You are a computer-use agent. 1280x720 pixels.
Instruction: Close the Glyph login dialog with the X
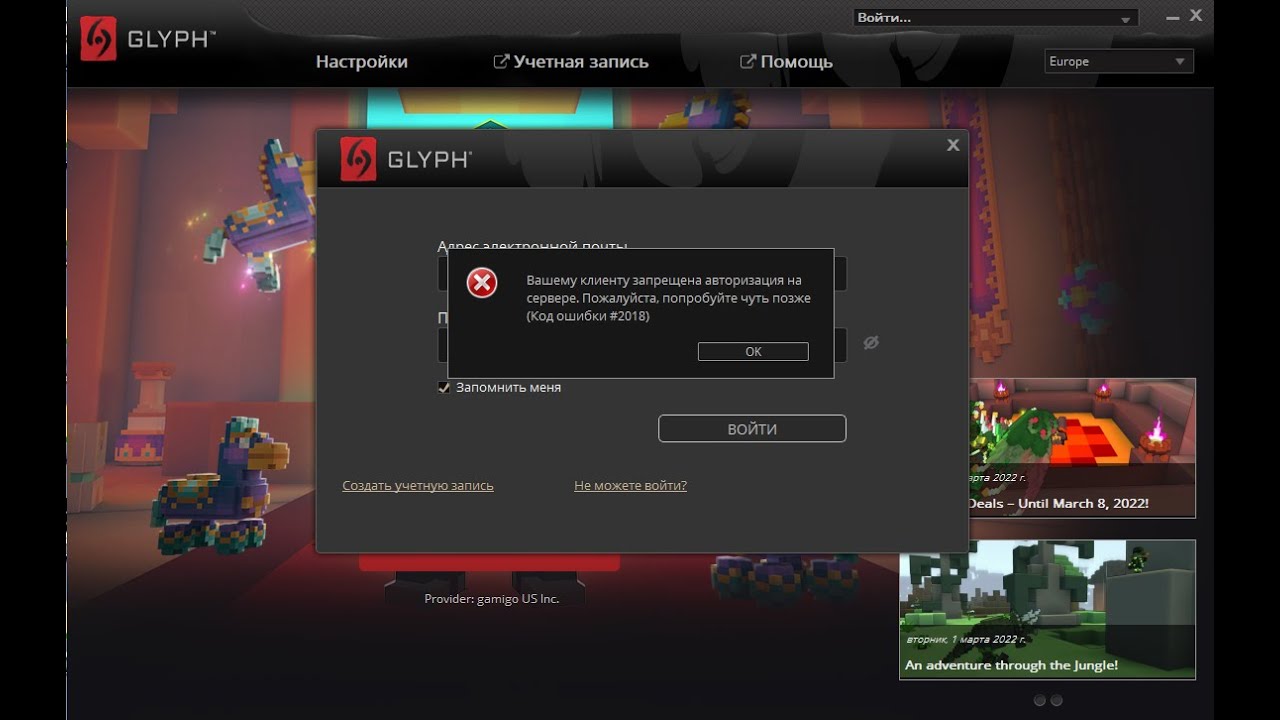pyautogui.click(x=953, y=145)
